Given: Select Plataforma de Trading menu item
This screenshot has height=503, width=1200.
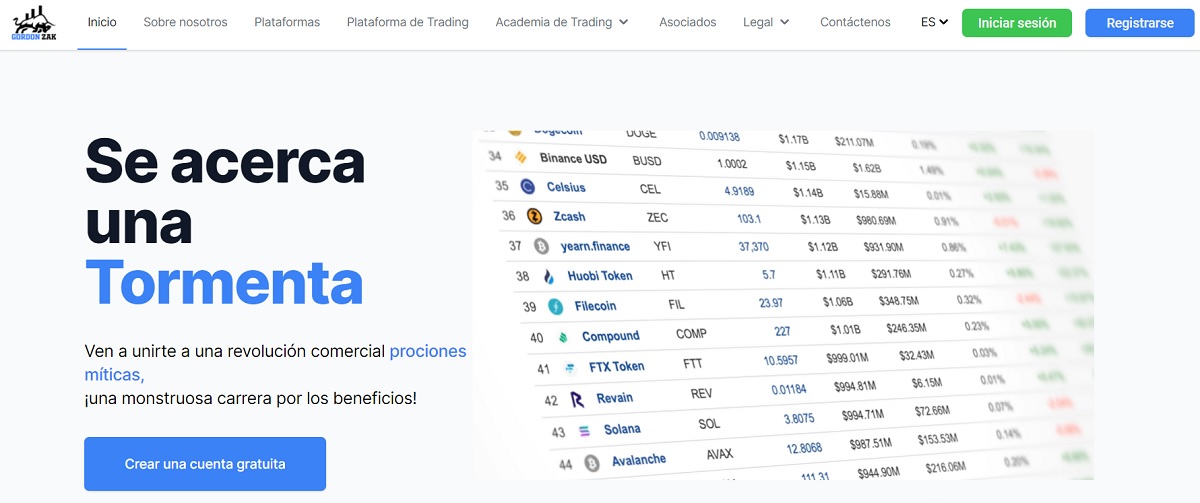Looking at the screenshot, I should (x=407, y=22).
